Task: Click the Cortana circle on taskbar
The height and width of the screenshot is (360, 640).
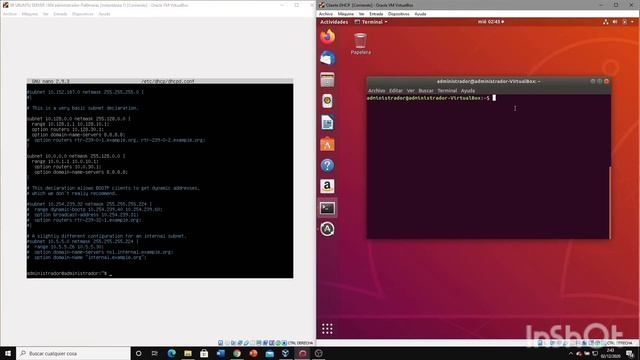Action: (x=138, y=353)
